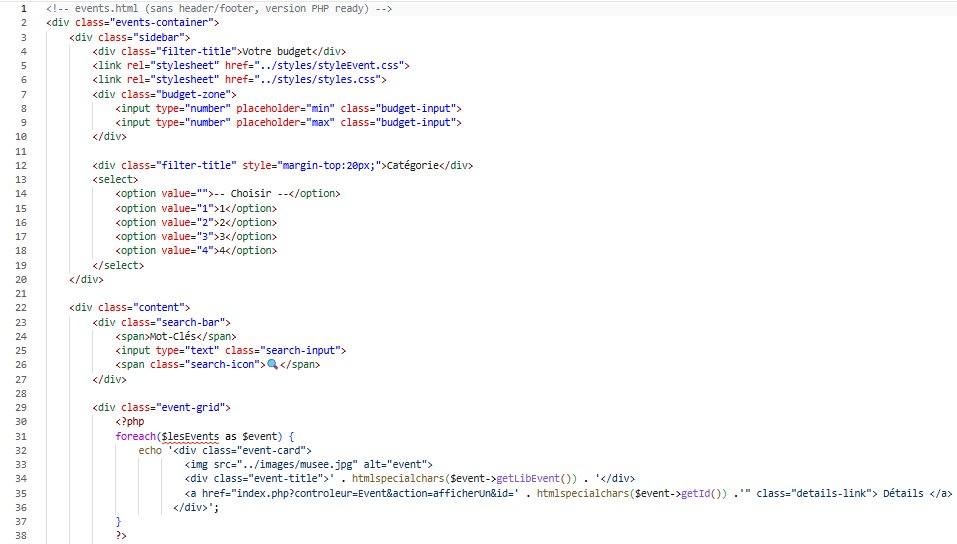Click the text 'Catégorie' on line 12

(x=413, y=165)
